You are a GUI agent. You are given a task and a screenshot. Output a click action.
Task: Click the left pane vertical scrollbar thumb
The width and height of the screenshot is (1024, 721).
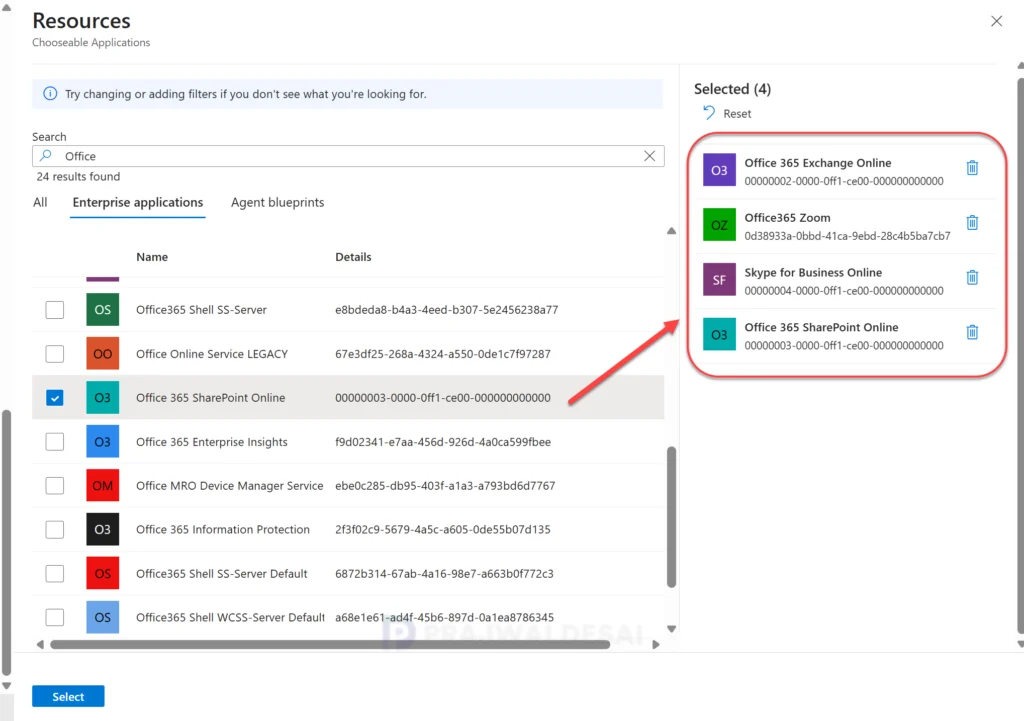7,542
